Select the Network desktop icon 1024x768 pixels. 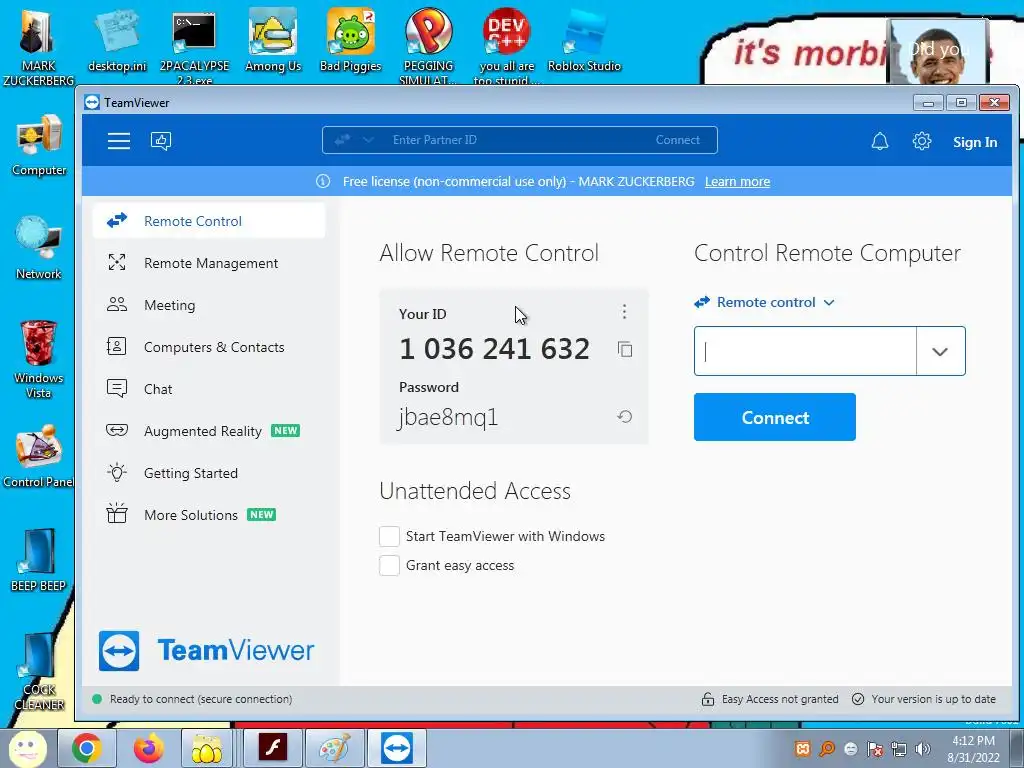point(39,248)
